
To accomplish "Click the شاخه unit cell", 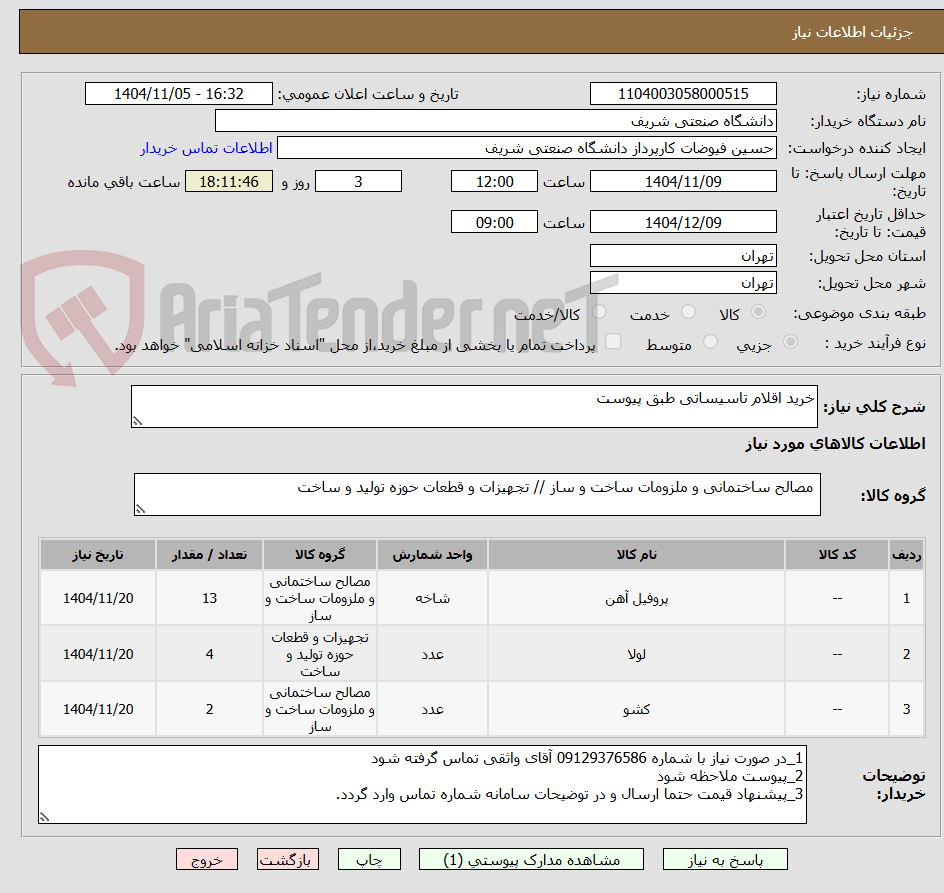I will coord(432,598).
